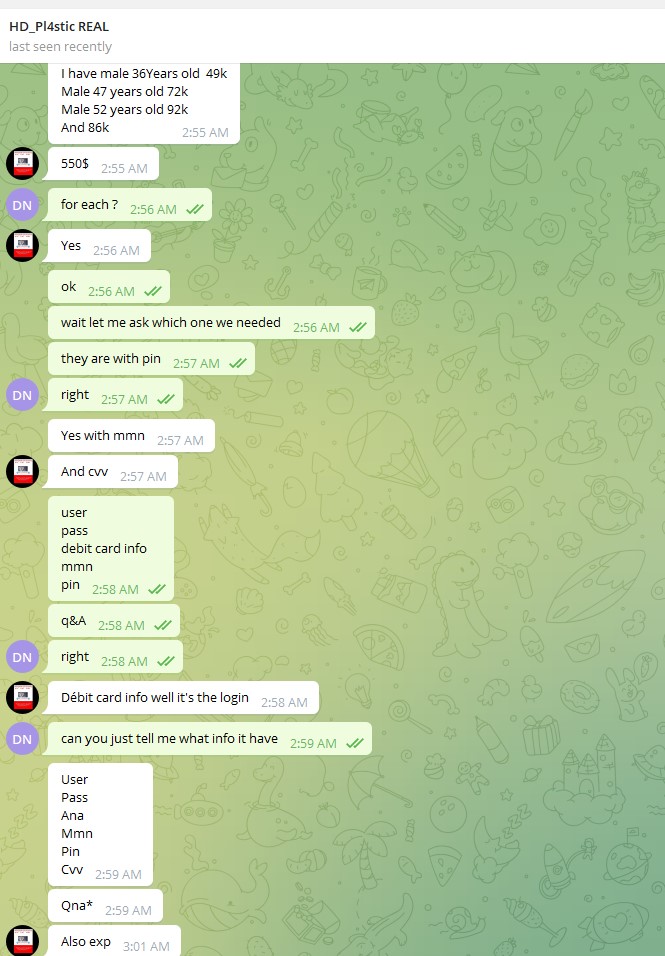This screenshot has height=956, width=665.
Task: Select the 'Yes with mmn' message bubble
Action: point(132,436)
